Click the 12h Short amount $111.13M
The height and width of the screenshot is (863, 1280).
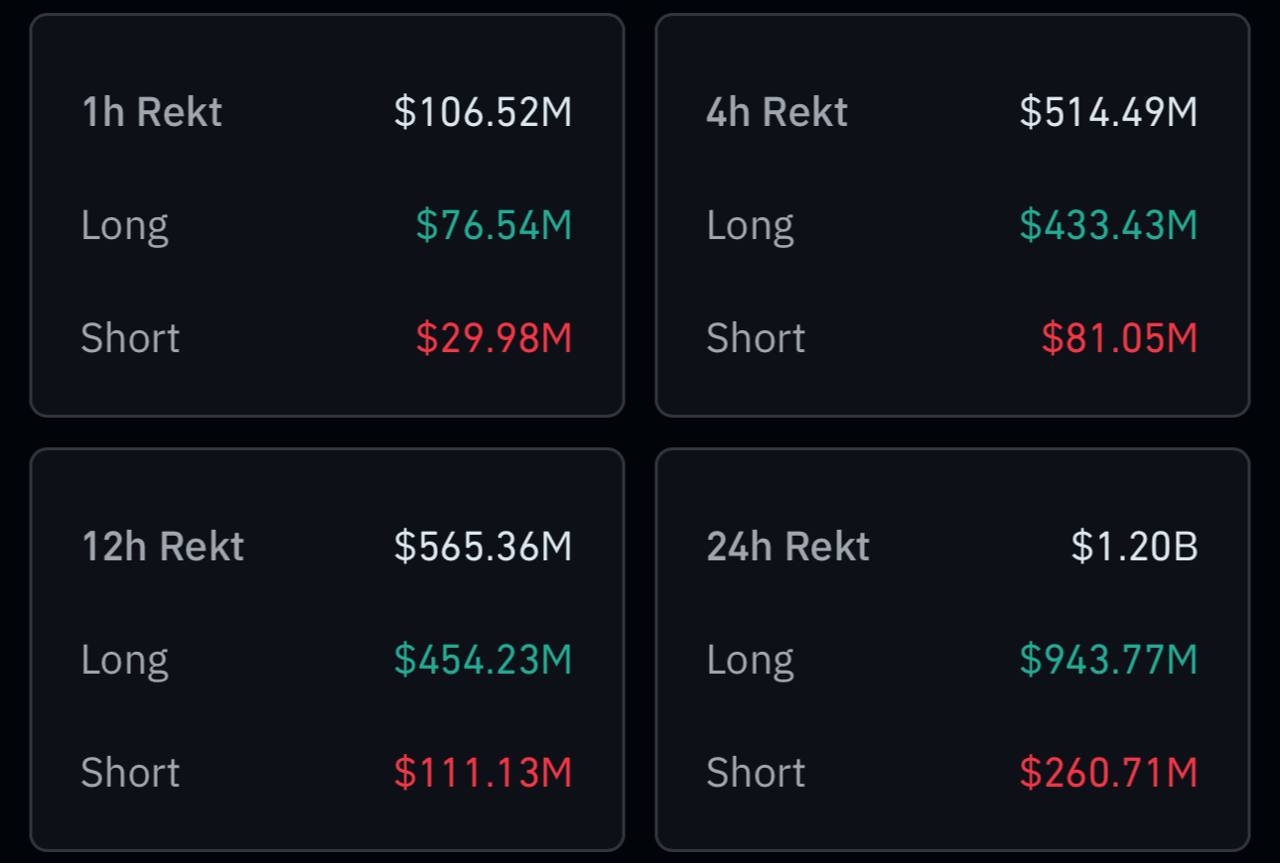[x=483, y=773]
